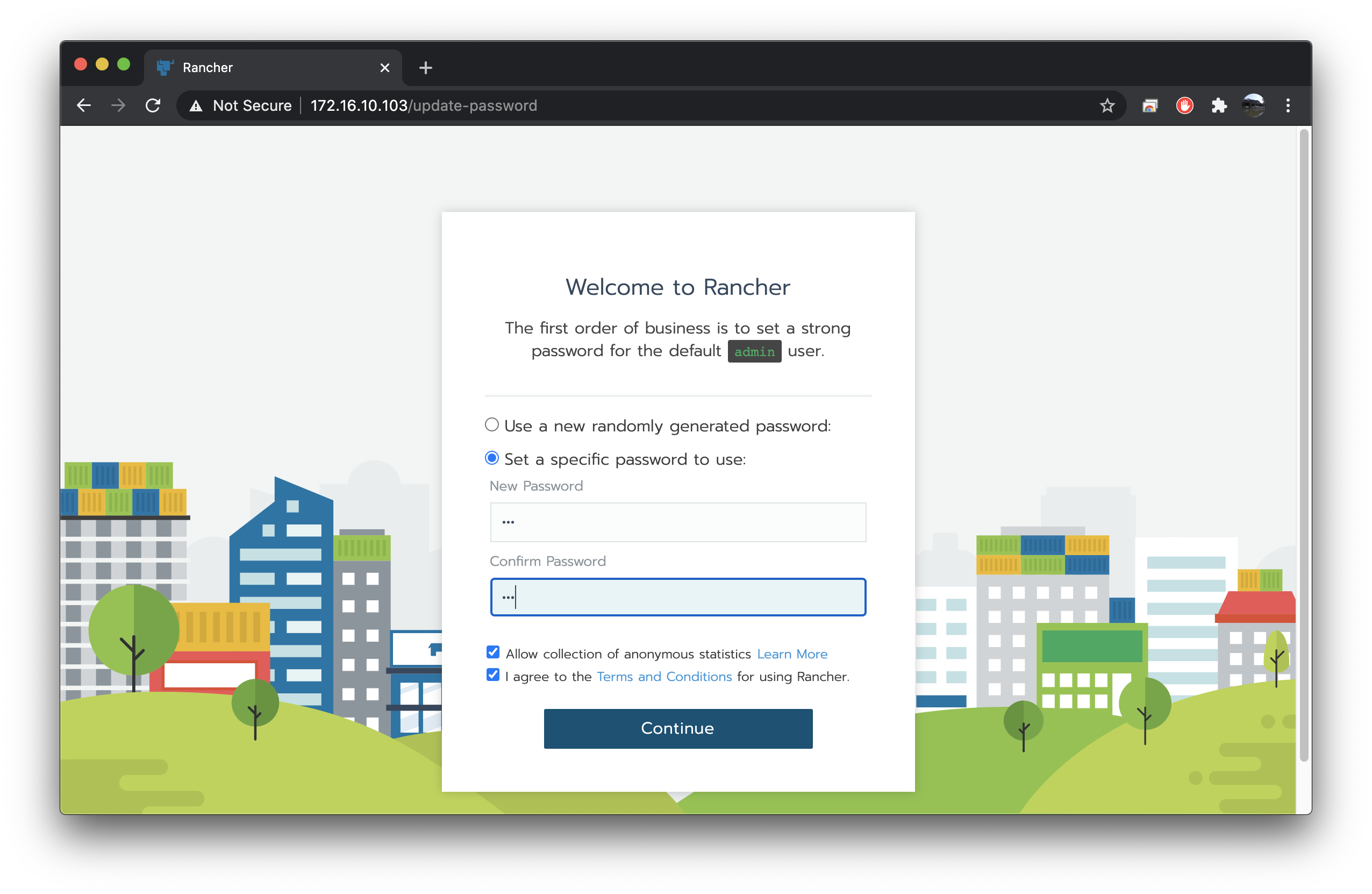This screenshot has height=894, width=1372.
Task: Uncheck anonymous statistics collection checkbox
Action: 493,652
